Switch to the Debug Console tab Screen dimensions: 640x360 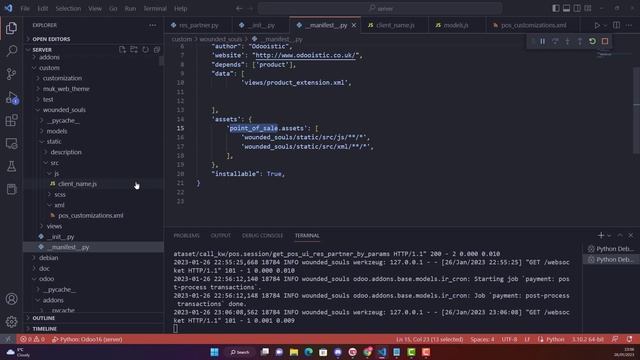click(x=262, y=236)
